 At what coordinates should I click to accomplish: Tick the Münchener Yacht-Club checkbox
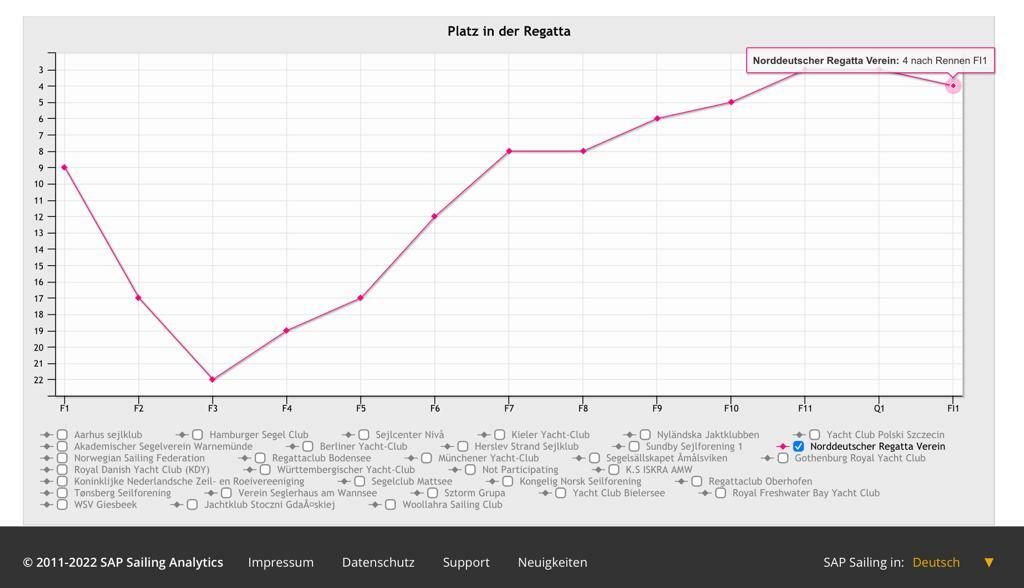(x=426, y=459)
